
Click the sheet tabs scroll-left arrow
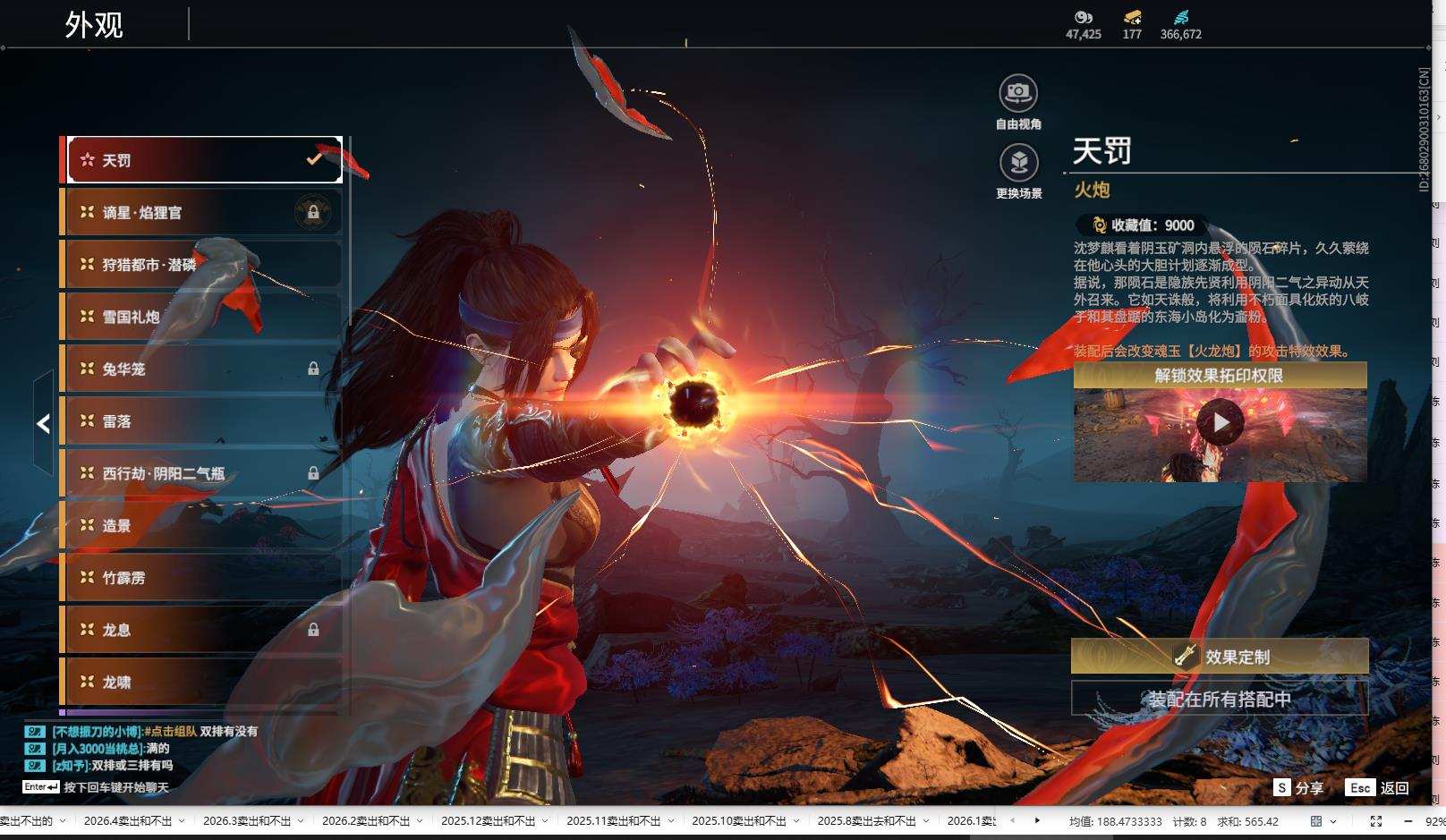1012,820
